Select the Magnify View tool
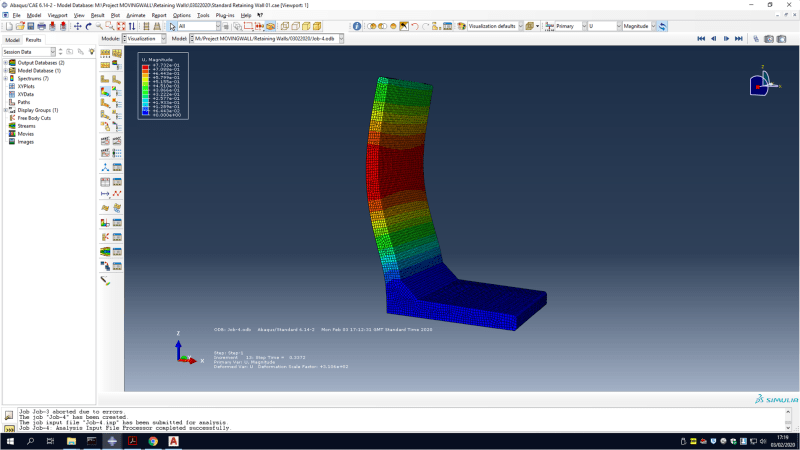This screenshot has width=800, height=450. click(99, 26)
